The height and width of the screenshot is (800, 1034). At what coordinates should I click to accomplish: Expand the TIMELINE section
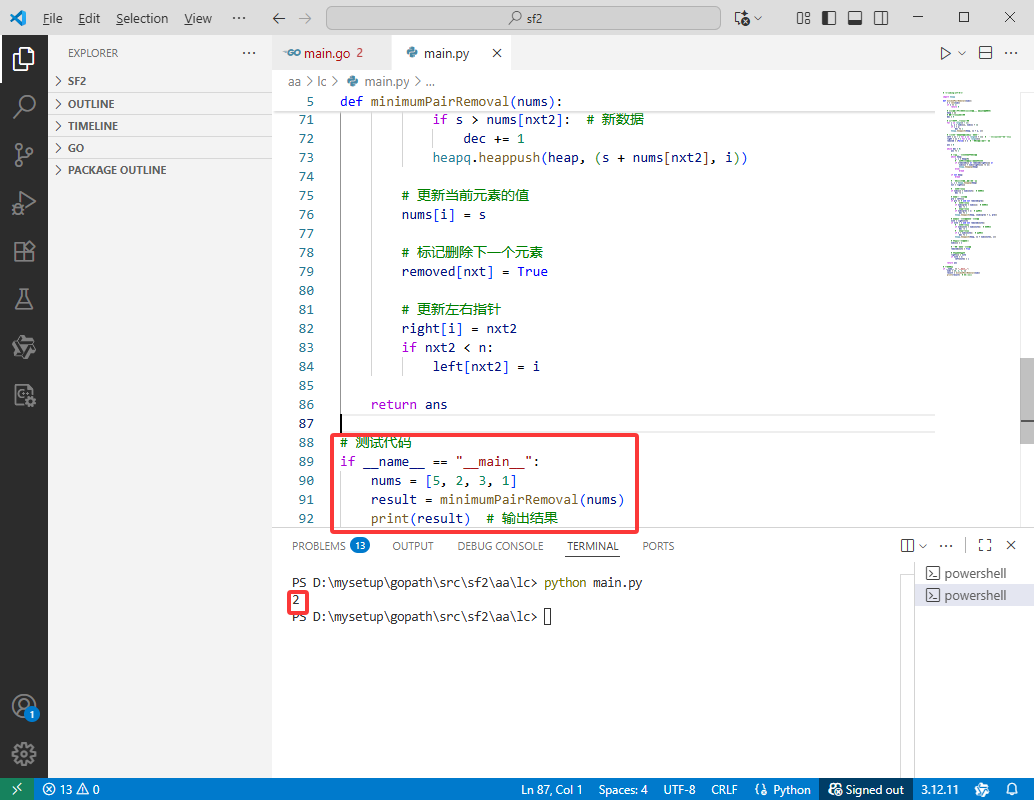click(160, 126)
